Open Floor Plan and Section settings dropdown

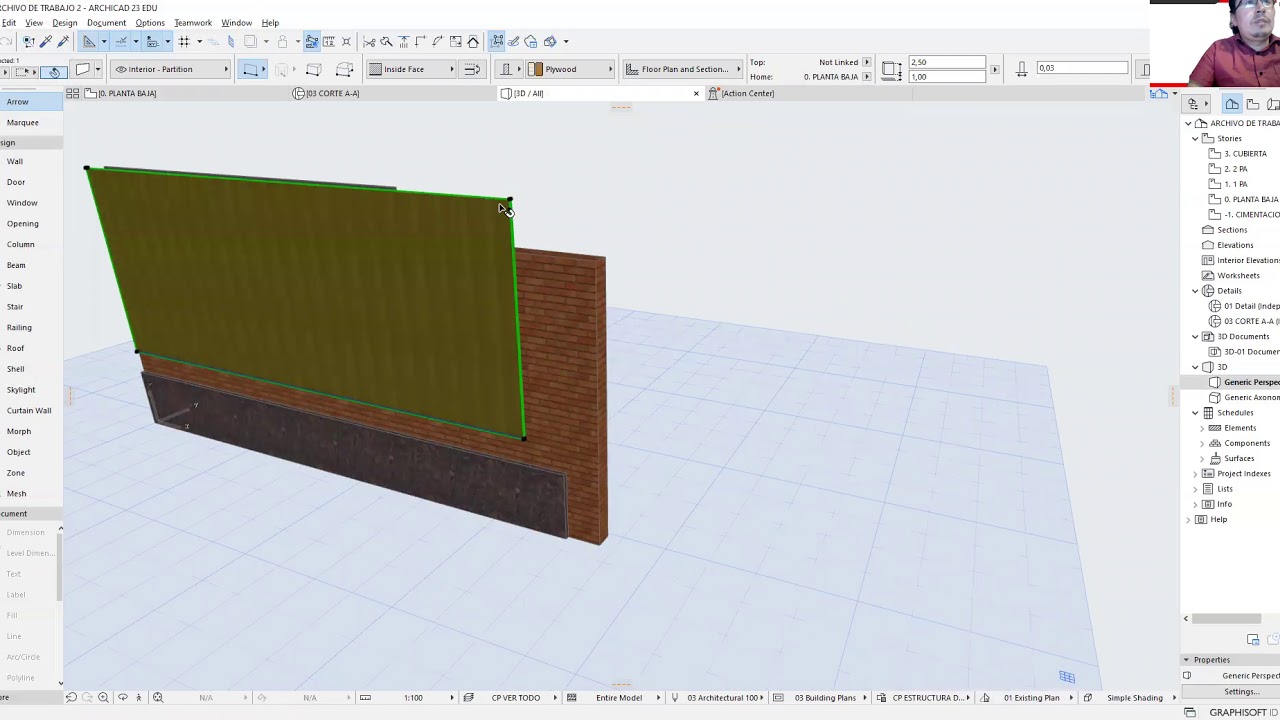tap(683, 69)
